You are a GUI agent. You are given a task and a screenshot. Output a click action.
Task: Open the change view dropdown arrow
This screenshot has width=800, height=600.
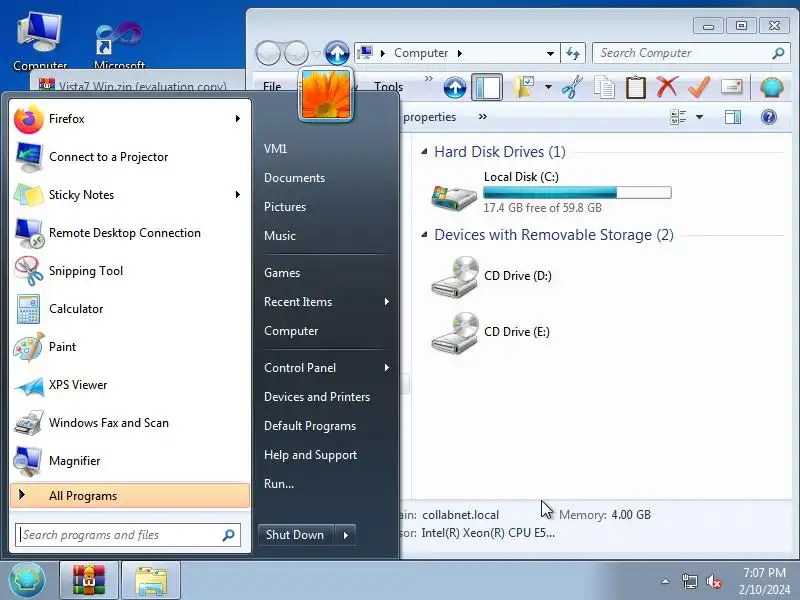tap(699, 117)
